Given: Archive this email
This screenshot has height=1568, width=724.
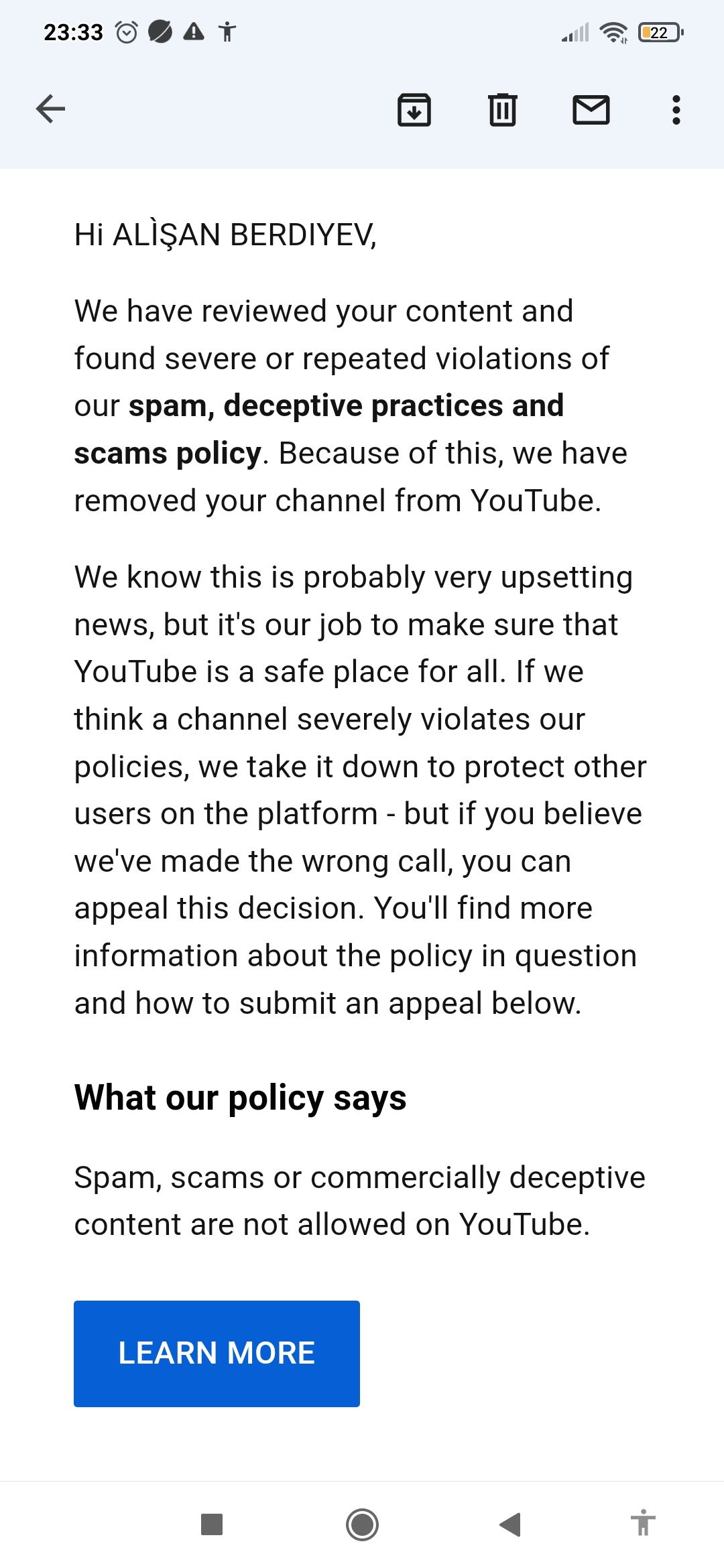Looking at the screenshot, I should [x=414, y=110].
